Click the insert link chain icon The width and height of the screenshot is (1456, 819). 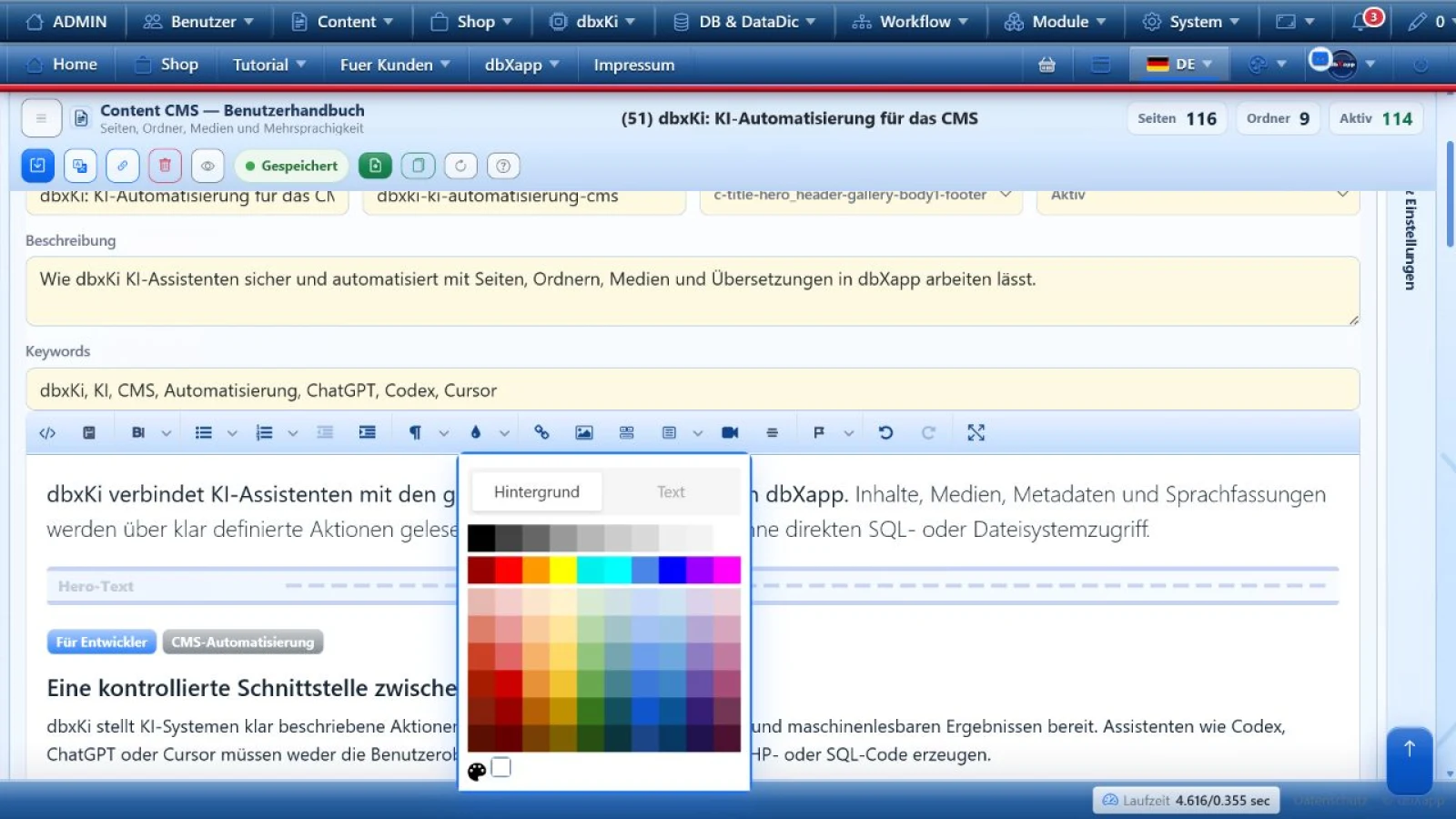[541, 433]
